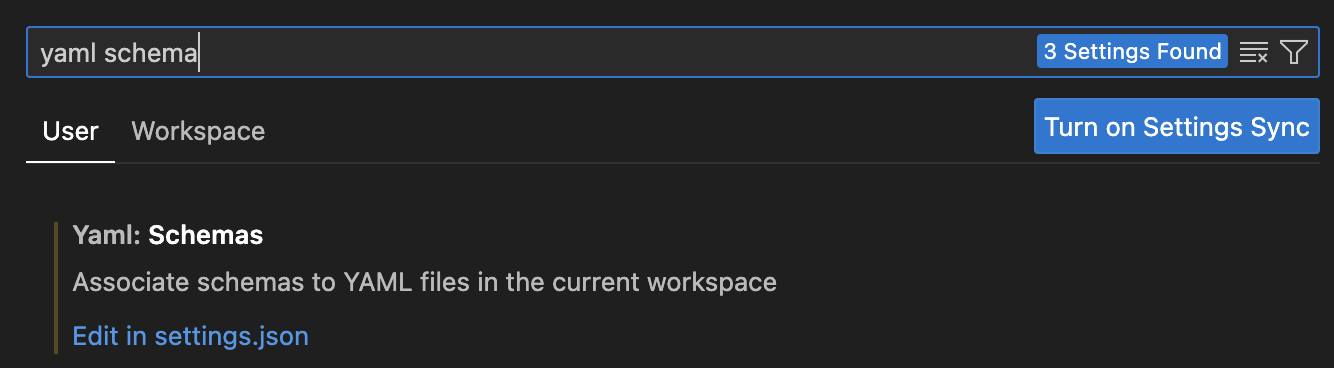The width and height of the screenshot is (1334, 368).
Task: Click the '3 Settings Found' badge
Action: click(x=1132, y=52)
